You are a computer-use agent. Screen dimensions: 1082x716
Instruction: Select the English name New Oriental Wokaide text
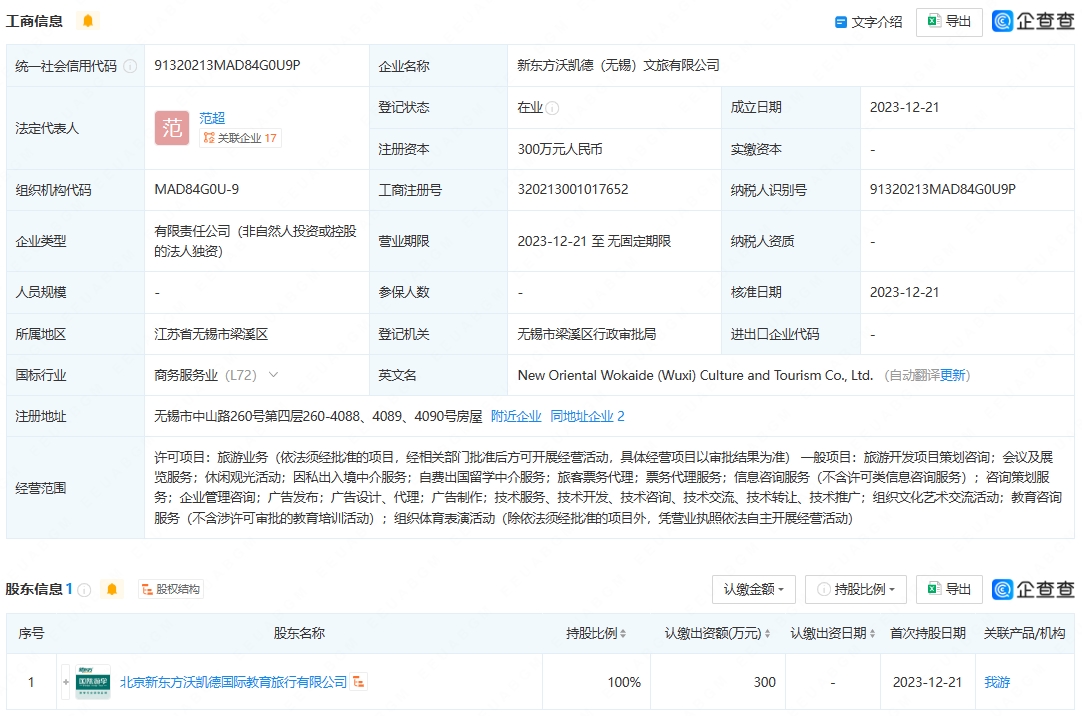click(695, 375)
